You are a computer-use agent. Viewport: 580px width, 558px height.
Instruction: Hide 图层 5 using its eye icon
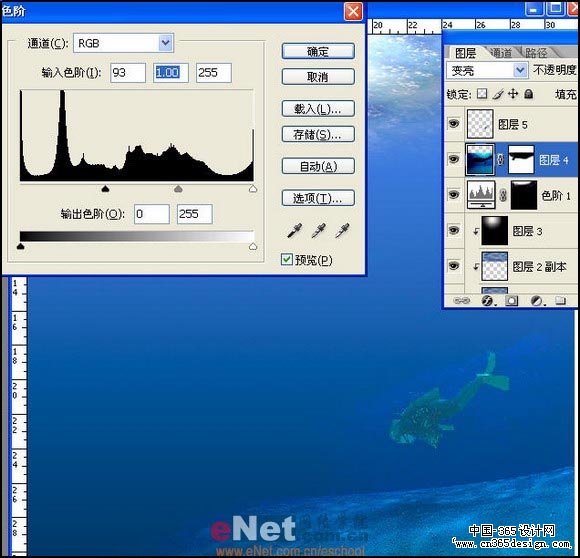pos(453,124)
